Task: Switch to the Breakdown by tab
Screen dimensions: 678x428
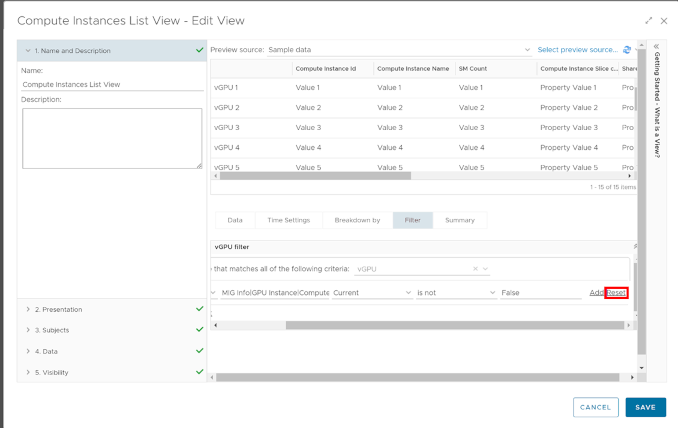Action: 357,220
